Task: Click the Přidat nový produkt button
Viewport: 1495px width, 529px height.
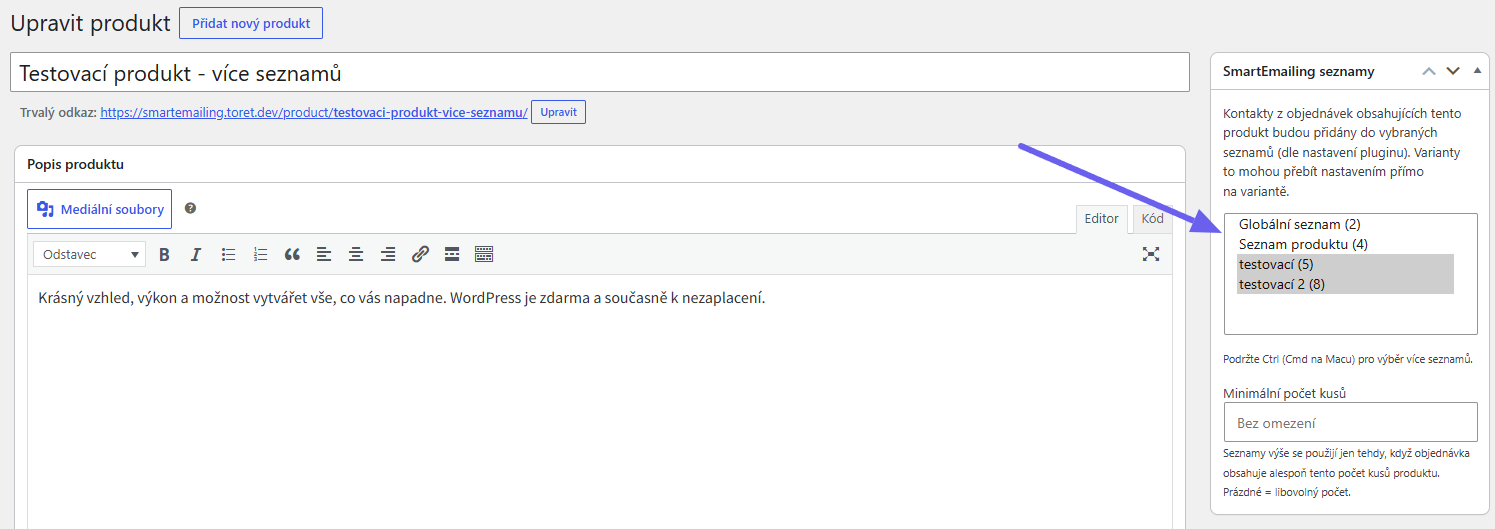Action: point(251,23)
